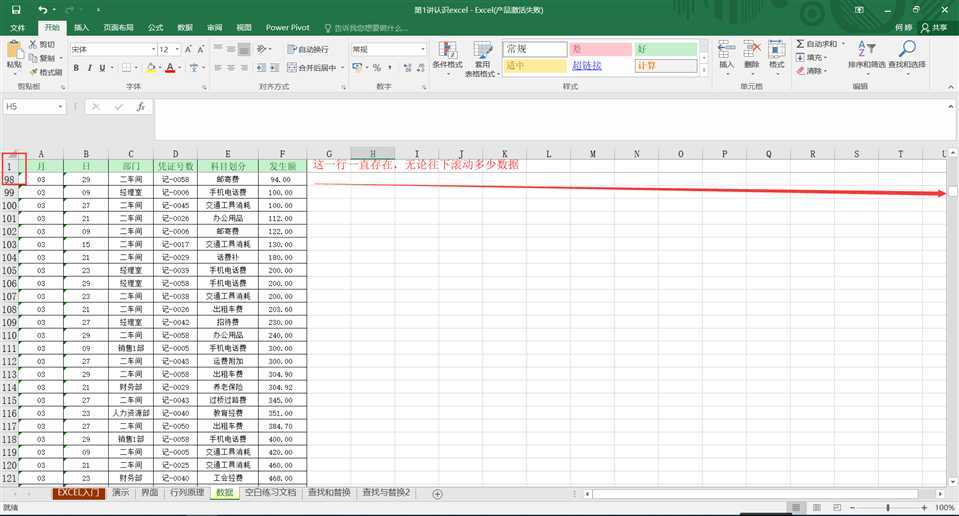Viewport: 959px width, 516px height.
Task: Click the Font Color red A swatch
Action: coord(170,68)
